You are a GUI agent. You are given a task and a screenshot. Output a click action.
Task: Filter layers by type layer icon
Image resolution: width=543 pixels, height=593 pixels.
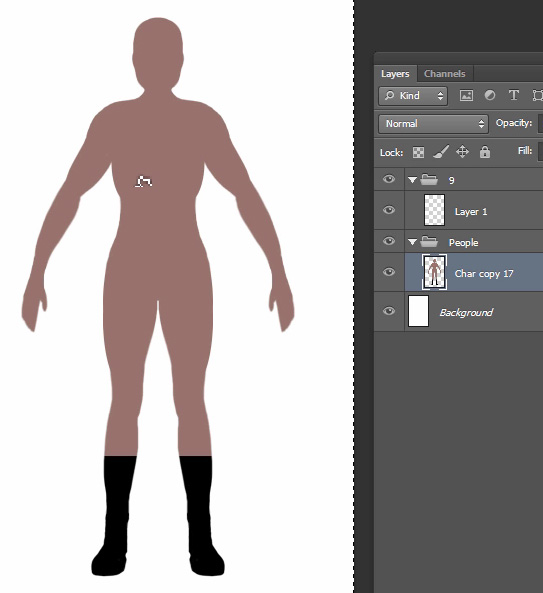pos(514,95)
